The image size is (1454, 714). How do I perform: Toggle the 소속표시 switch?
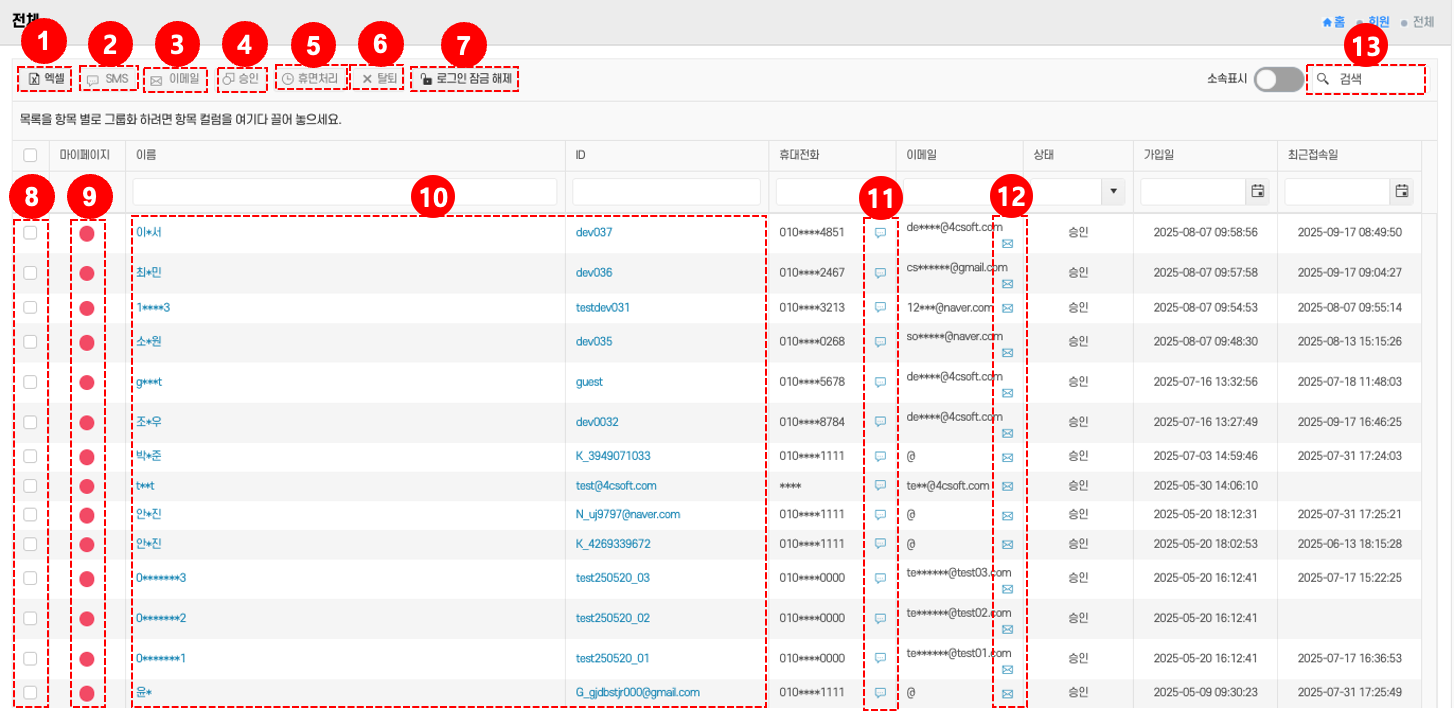click(1279, 79)
